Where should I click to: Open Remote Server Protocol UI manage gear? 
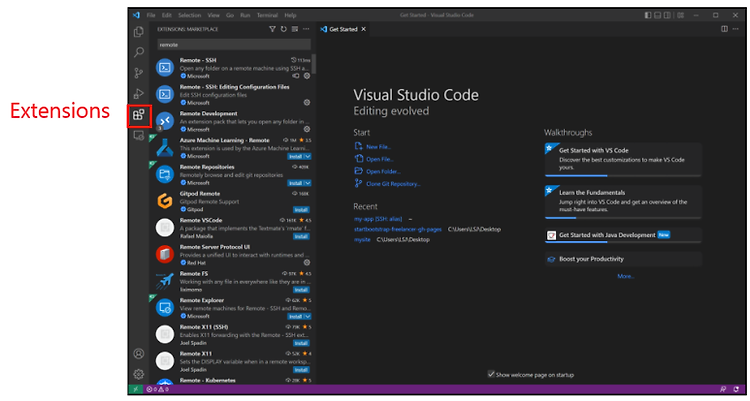(307, 263)
